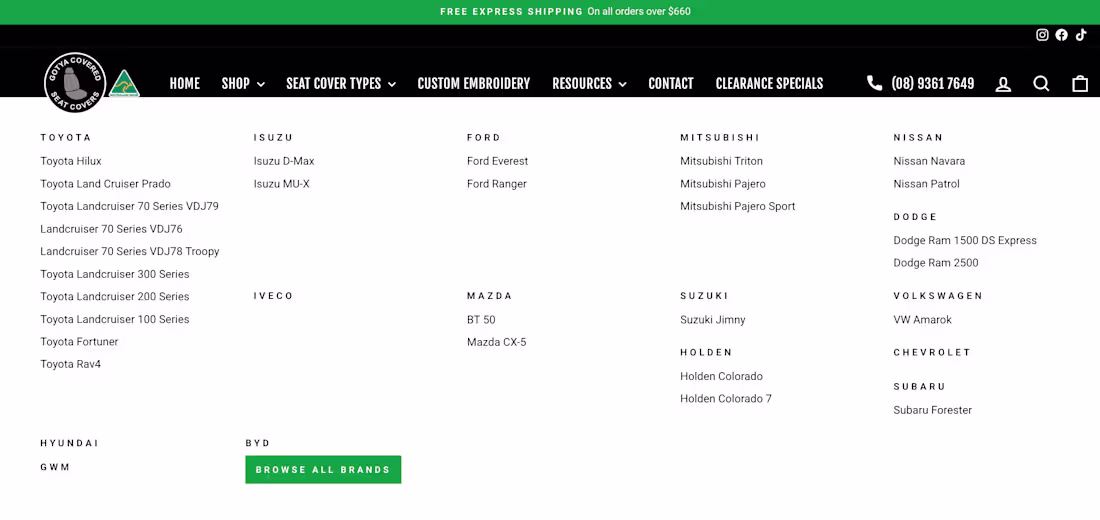Open Landcruiser 70 Series VDJ76
The image size is (1100, 520).
111,229
